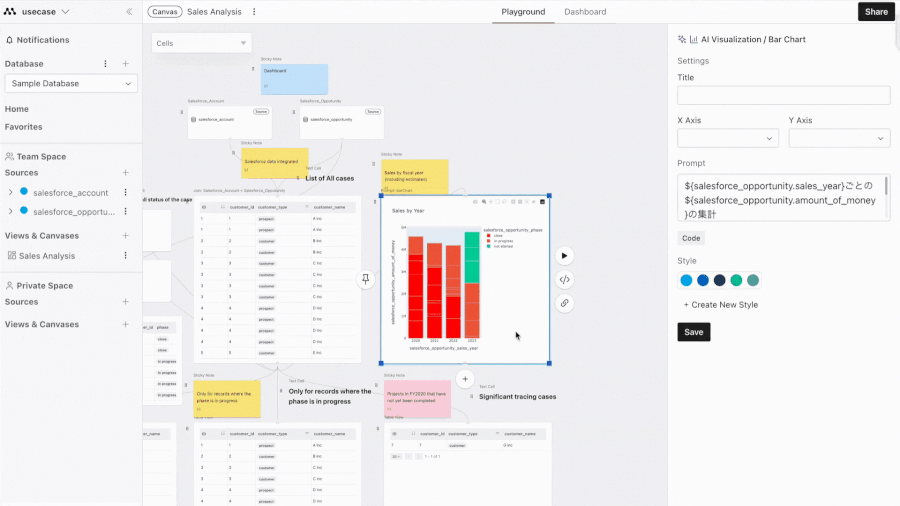Switch to the Dashboard tab
This screenshot has height=506, width=900.
point(585,11)
